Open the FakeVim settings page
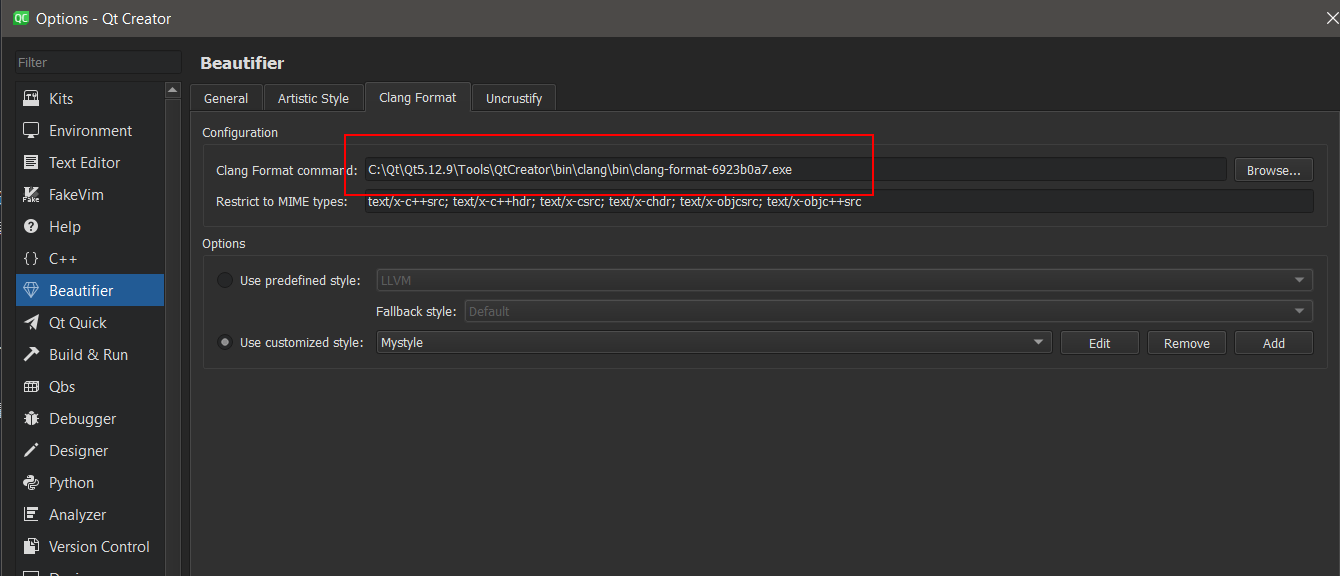This screenshot has height=576, width=1340. (90, 195)
